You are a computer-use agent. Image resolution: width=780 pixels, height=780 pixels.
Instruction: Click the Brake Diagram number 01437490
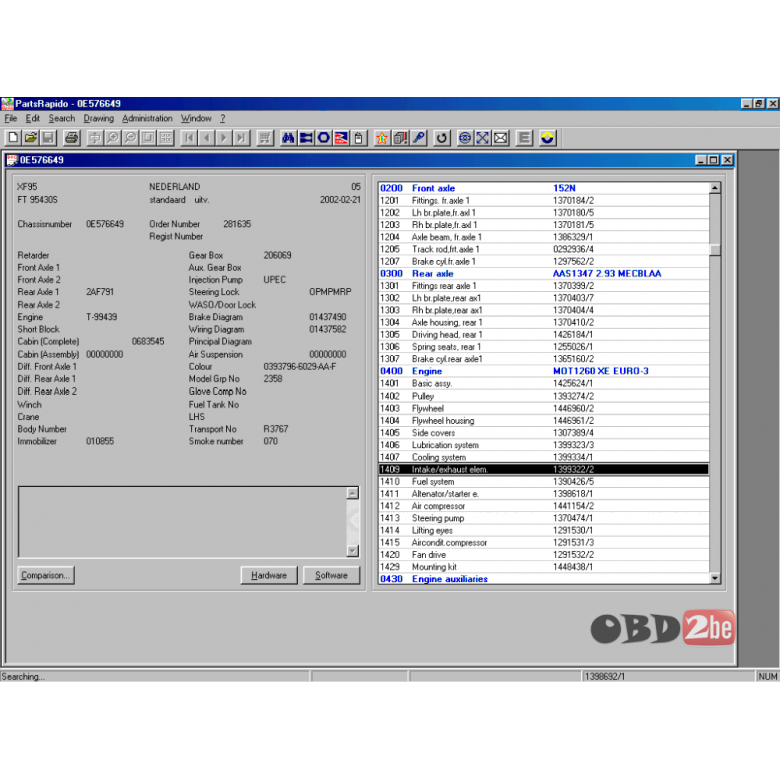327,317
